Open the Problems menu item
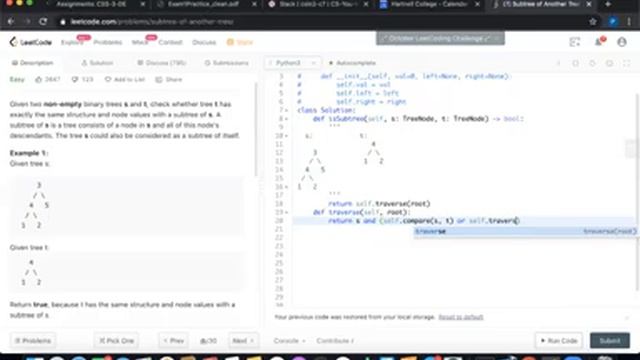The image size is (640, 360). [108, 42]
